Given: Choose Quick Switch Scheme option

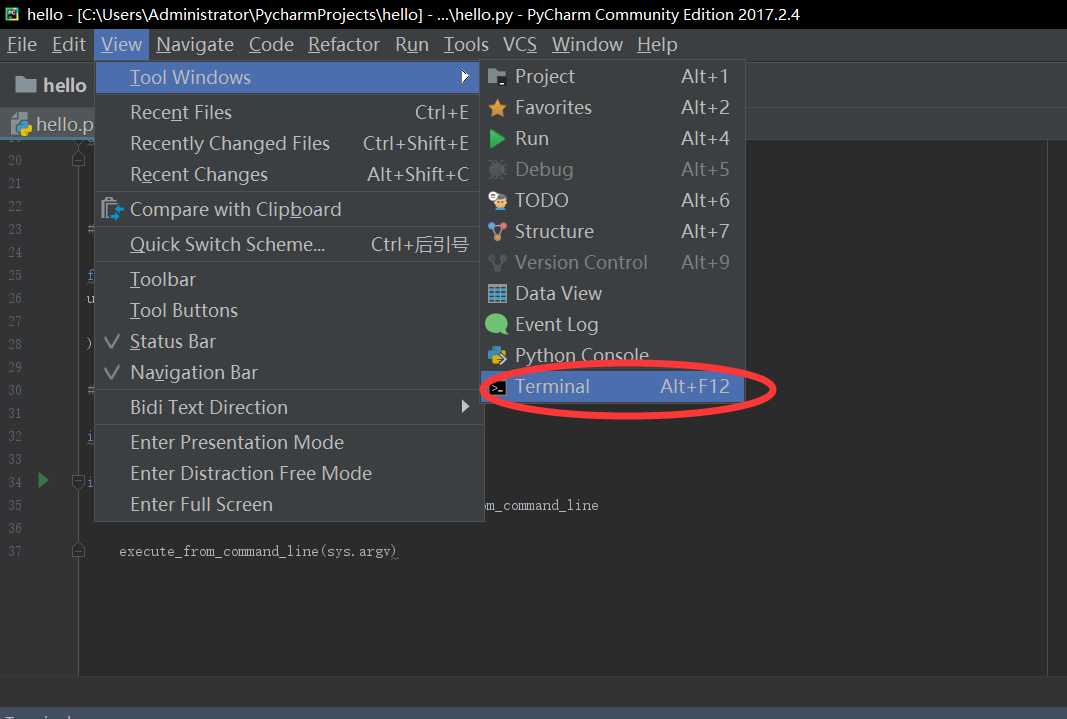Looking at the screenshot, I should (x=287, y=244).
